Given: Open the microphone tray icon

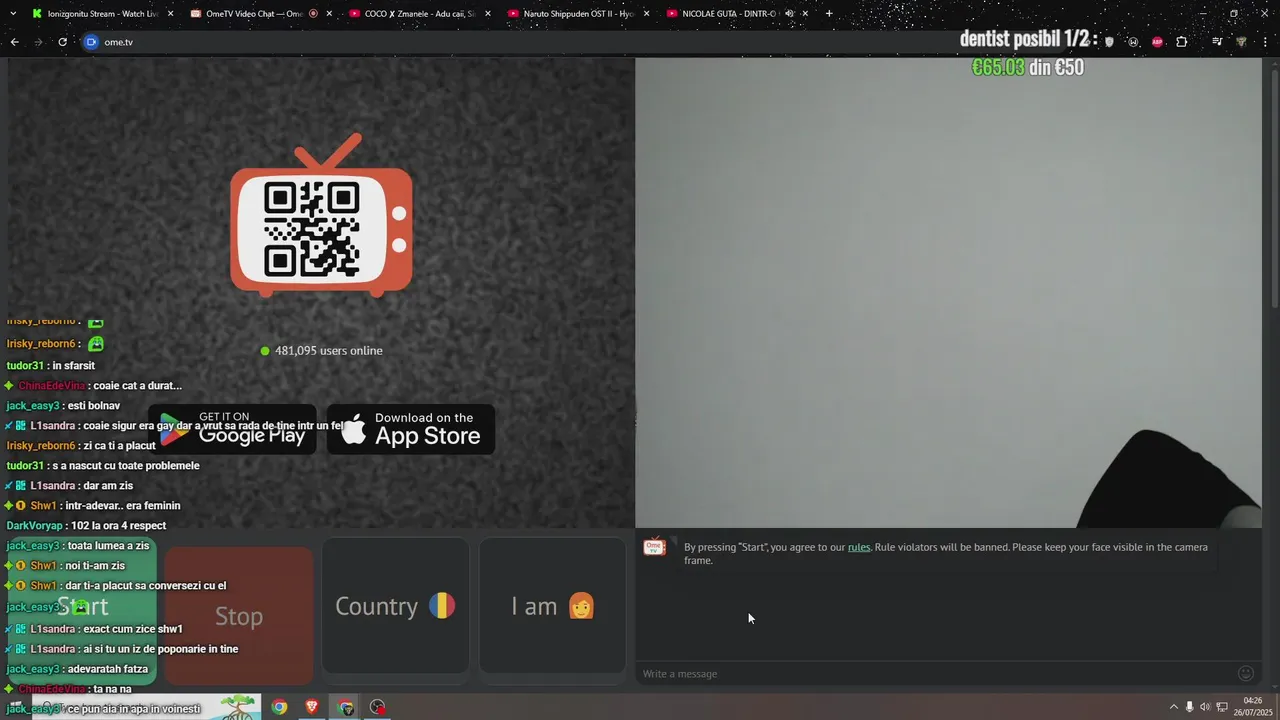Looking at the screenshot, I should coord(1189,707).
